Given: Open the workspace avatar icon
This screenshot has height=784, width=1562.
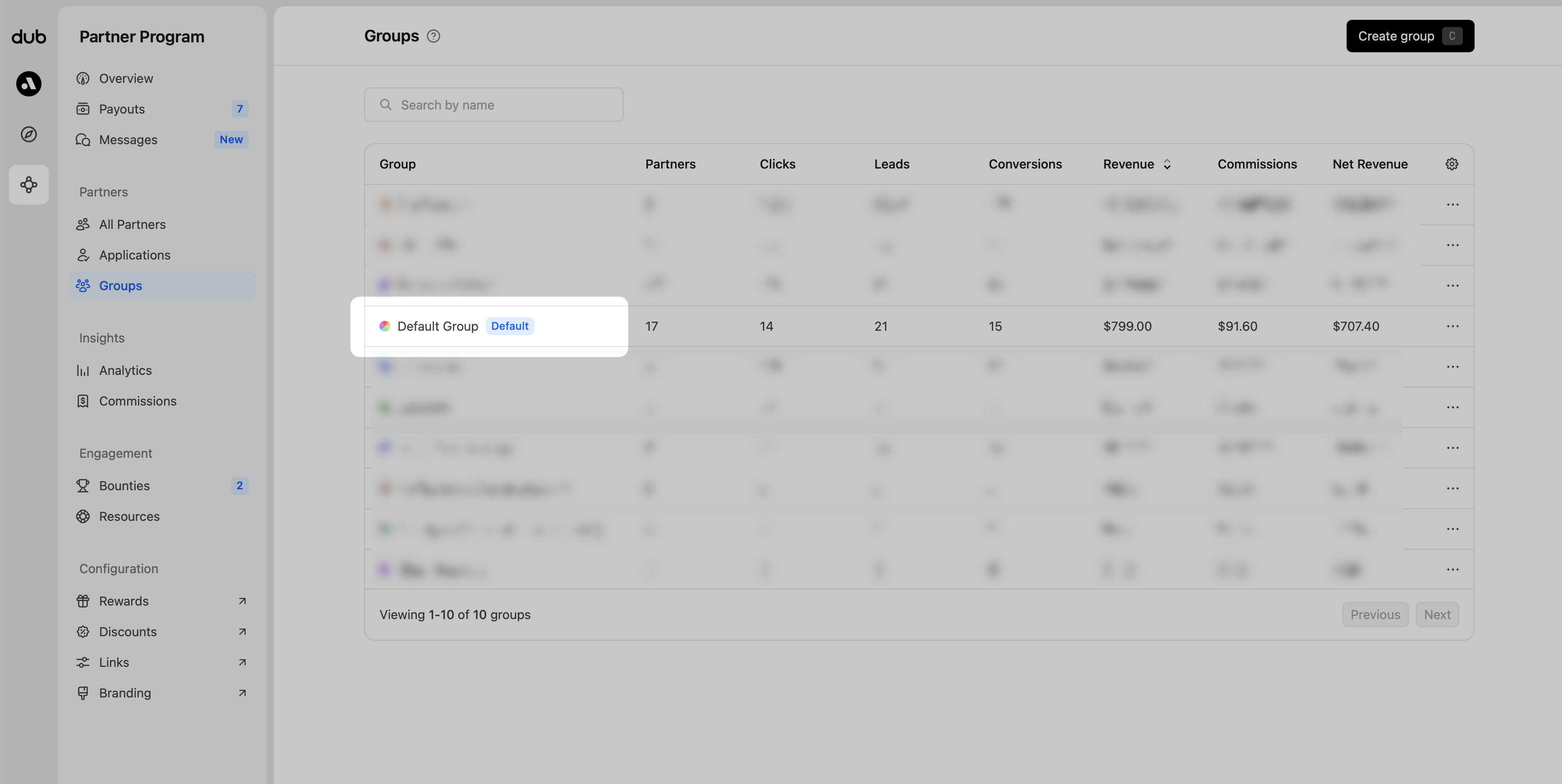Looking at the screenshot, I should point(28,84).
